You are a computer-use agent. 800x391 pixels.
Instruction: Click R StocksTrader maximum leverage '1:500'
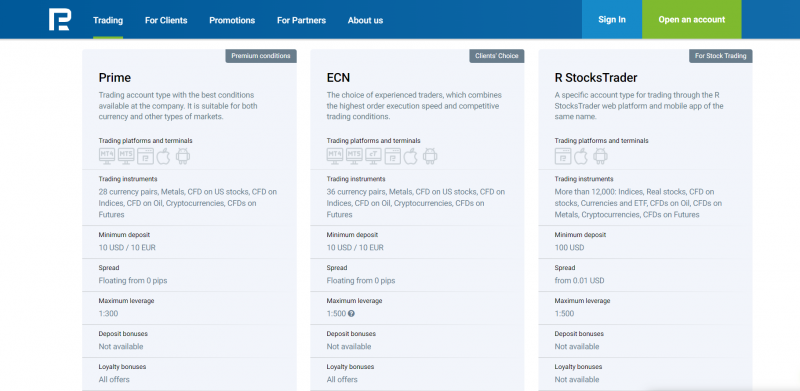point(564,313)
